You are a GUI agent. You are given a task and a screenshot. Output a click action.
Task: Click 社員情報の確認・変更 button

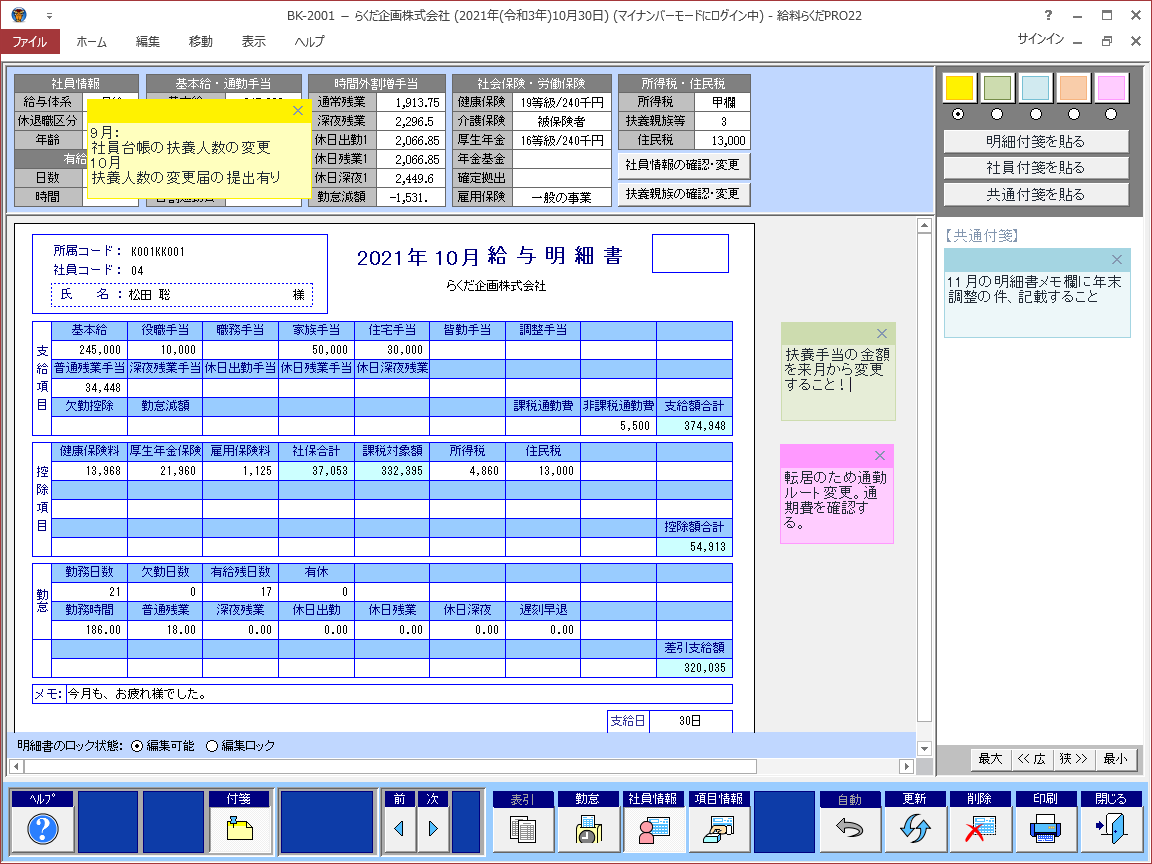[683, 165]
